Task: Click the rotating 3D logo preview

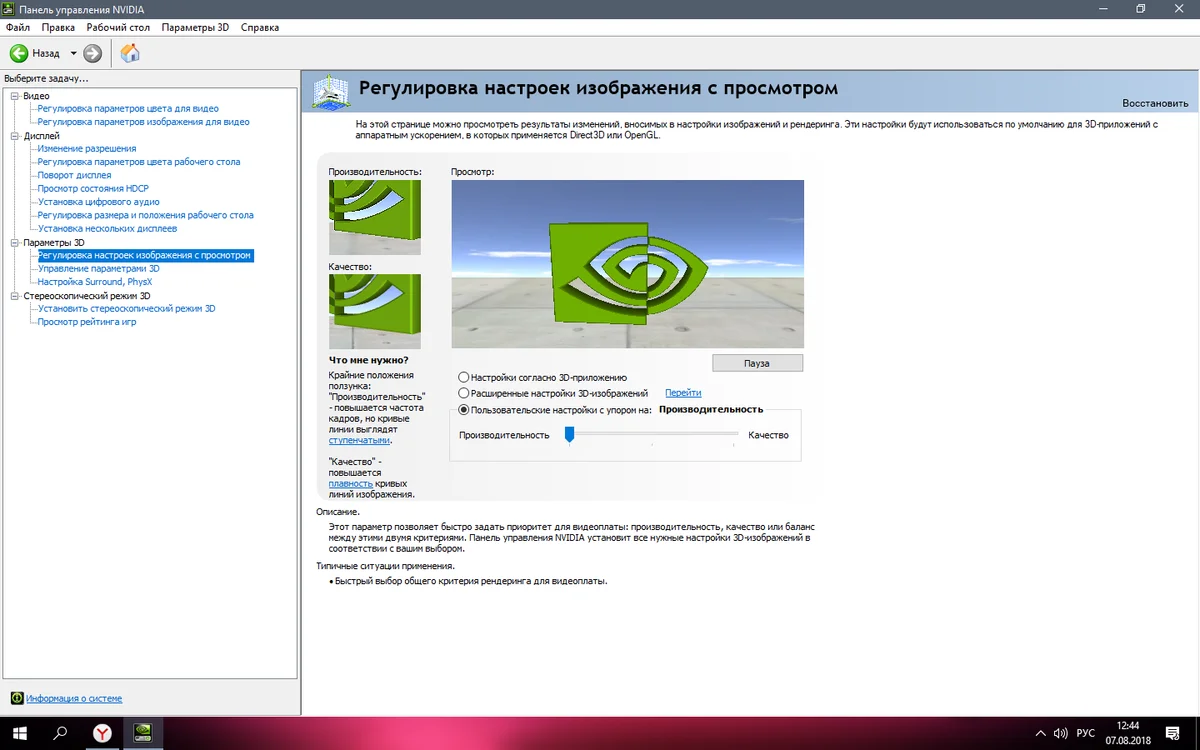Action: pyautogui.click(x=627, y=264)
